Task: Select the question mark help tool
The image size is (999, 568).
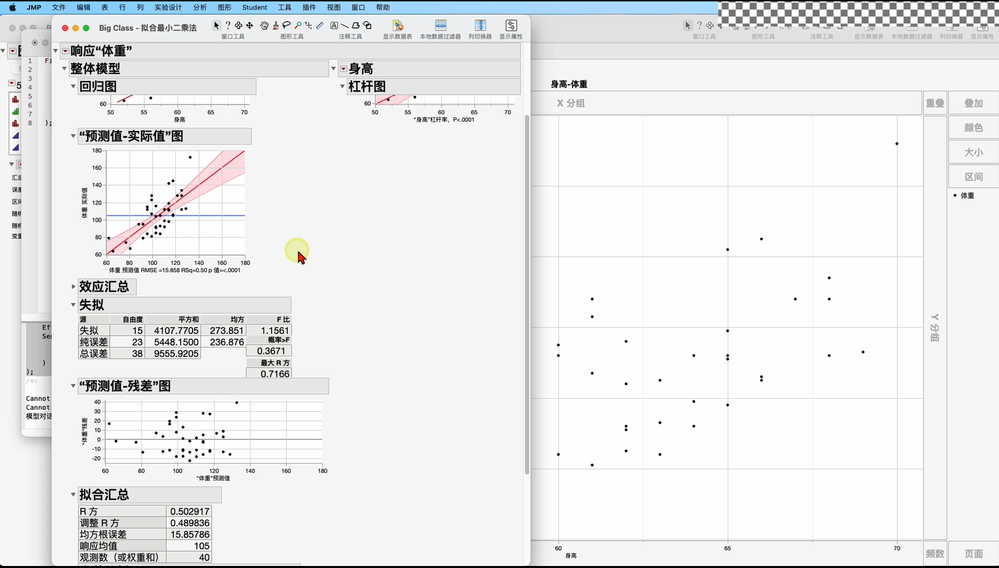Action: (227, 25)
